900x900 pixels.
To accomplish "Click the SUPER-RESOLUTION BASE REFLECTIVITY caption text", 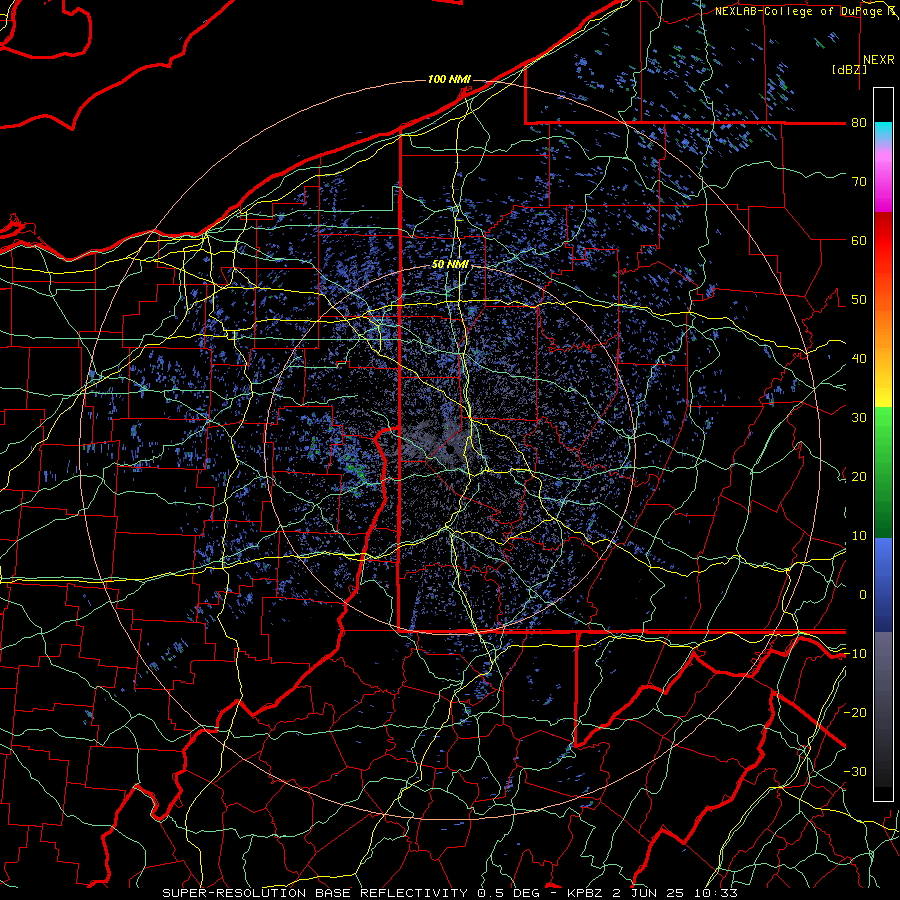I will [x=315, y=893].
